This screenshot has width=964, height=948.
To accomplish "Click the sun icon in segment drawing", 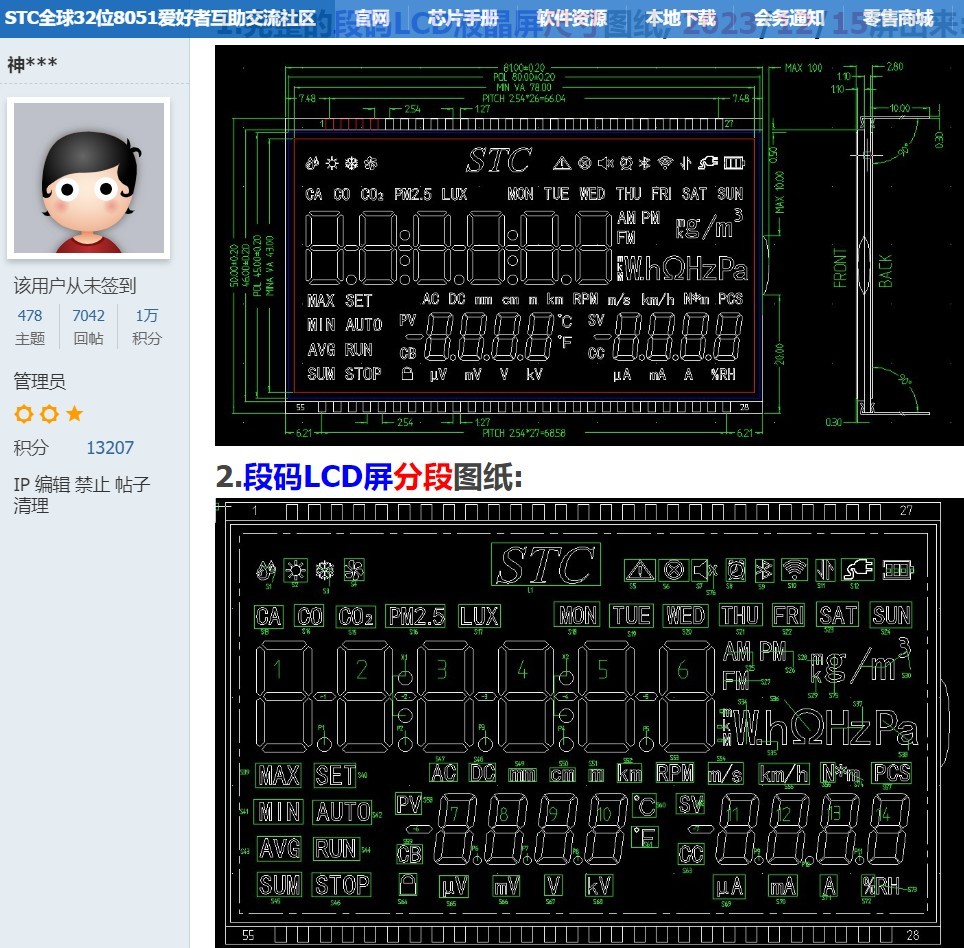I will (x=296, y=571).
